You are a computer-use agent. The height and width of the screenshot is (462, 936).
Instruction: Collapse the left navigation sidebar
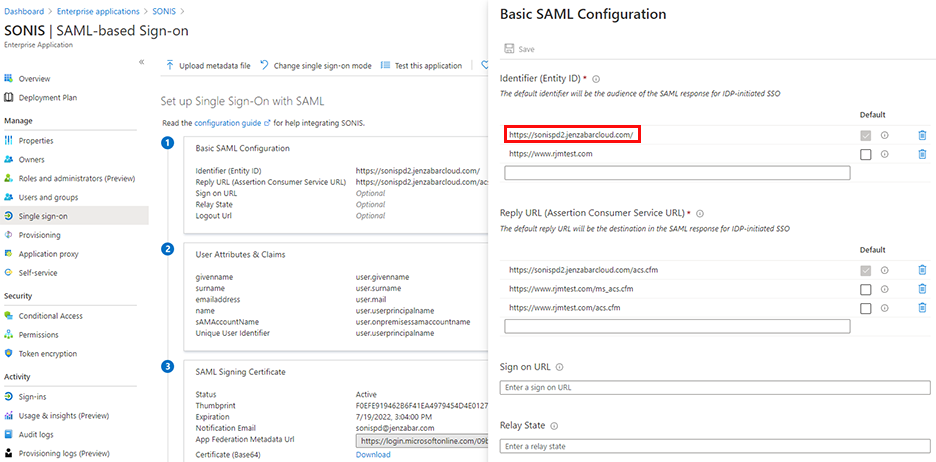click(x=141, y=62)
